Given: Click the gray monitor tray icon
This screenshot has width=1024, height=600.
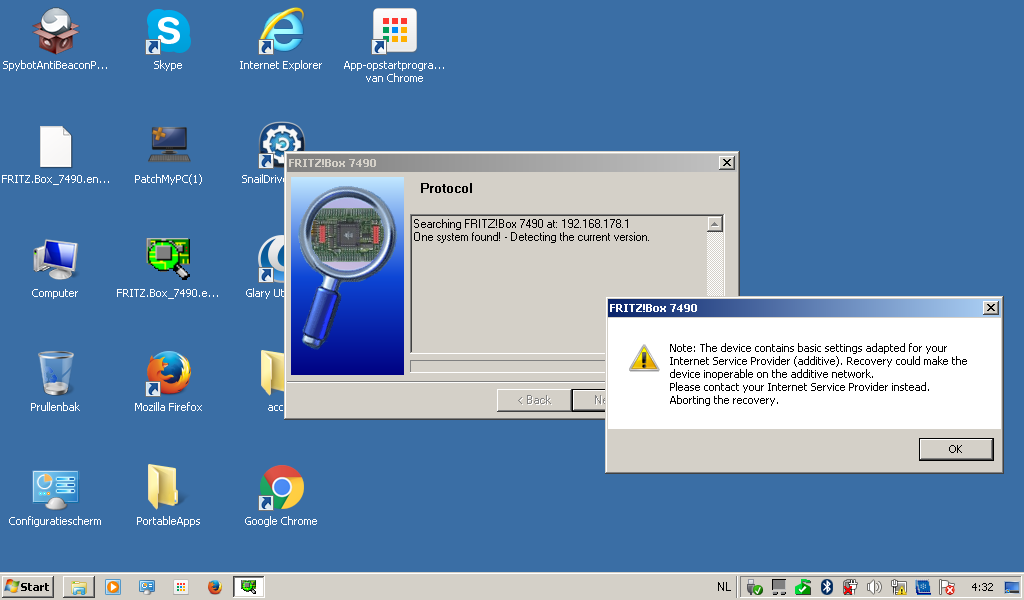Looking at the screenshot, I should point(778,587).
